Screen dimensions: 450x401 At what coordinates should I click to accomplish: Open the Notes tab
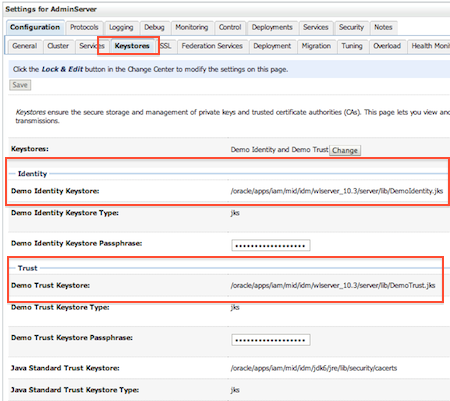tap(383, 27)
